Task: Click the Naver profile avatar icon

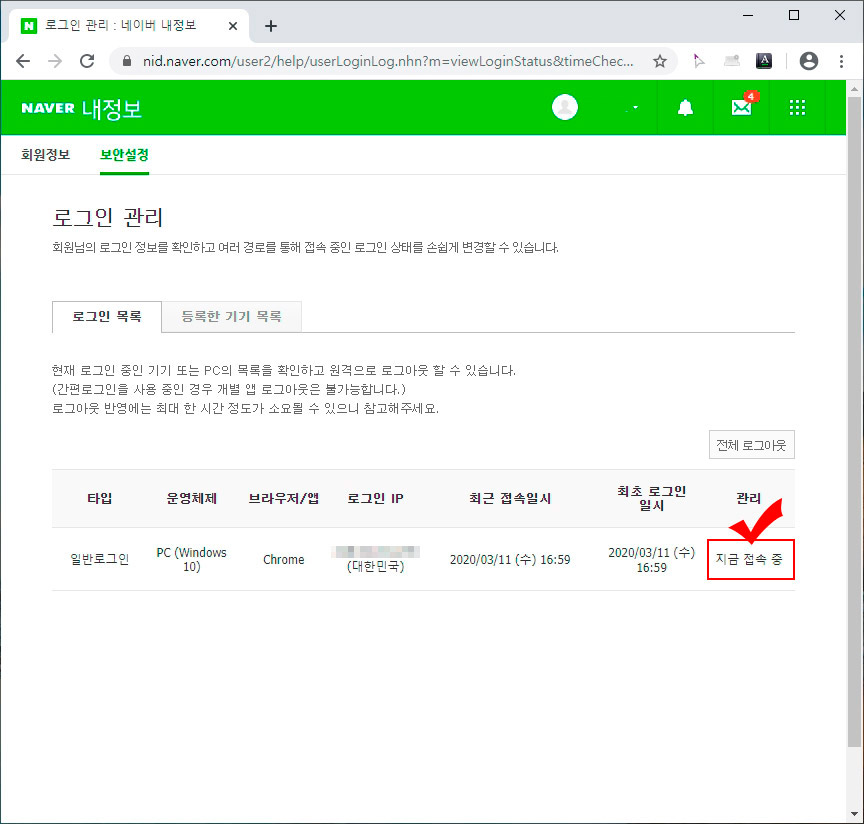Action: 565,107
